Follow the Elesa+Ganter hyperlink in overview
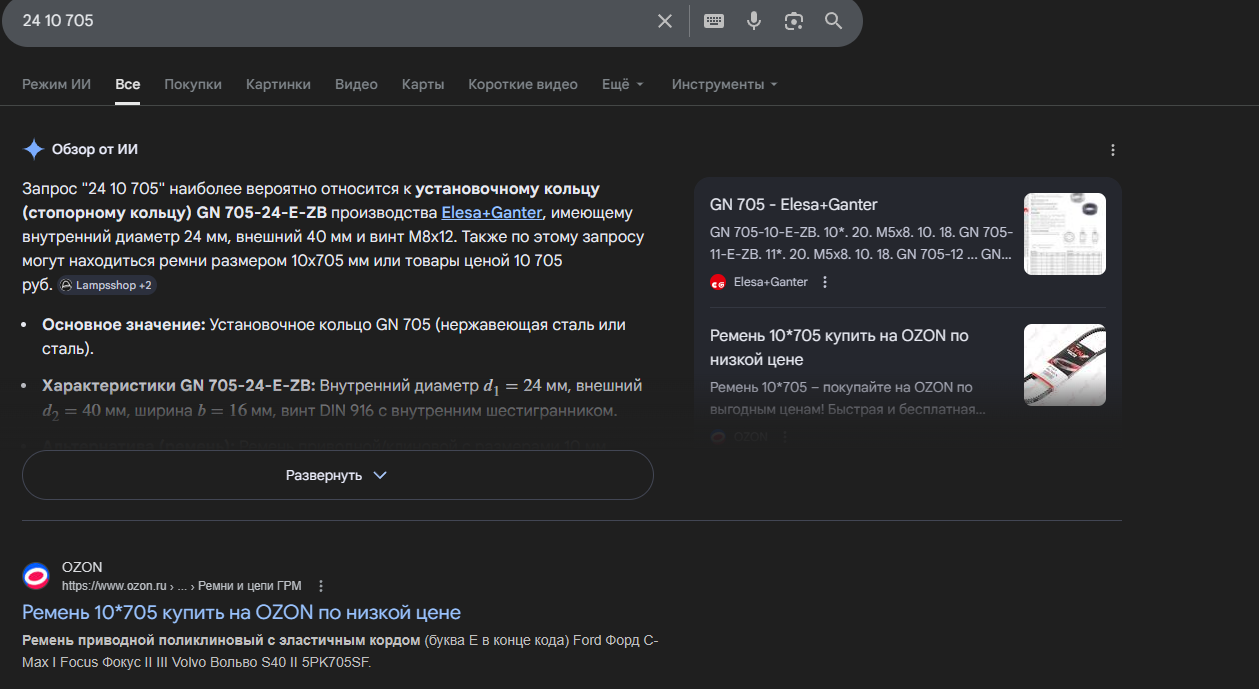Screen dimensions: 1259x689 491,213
